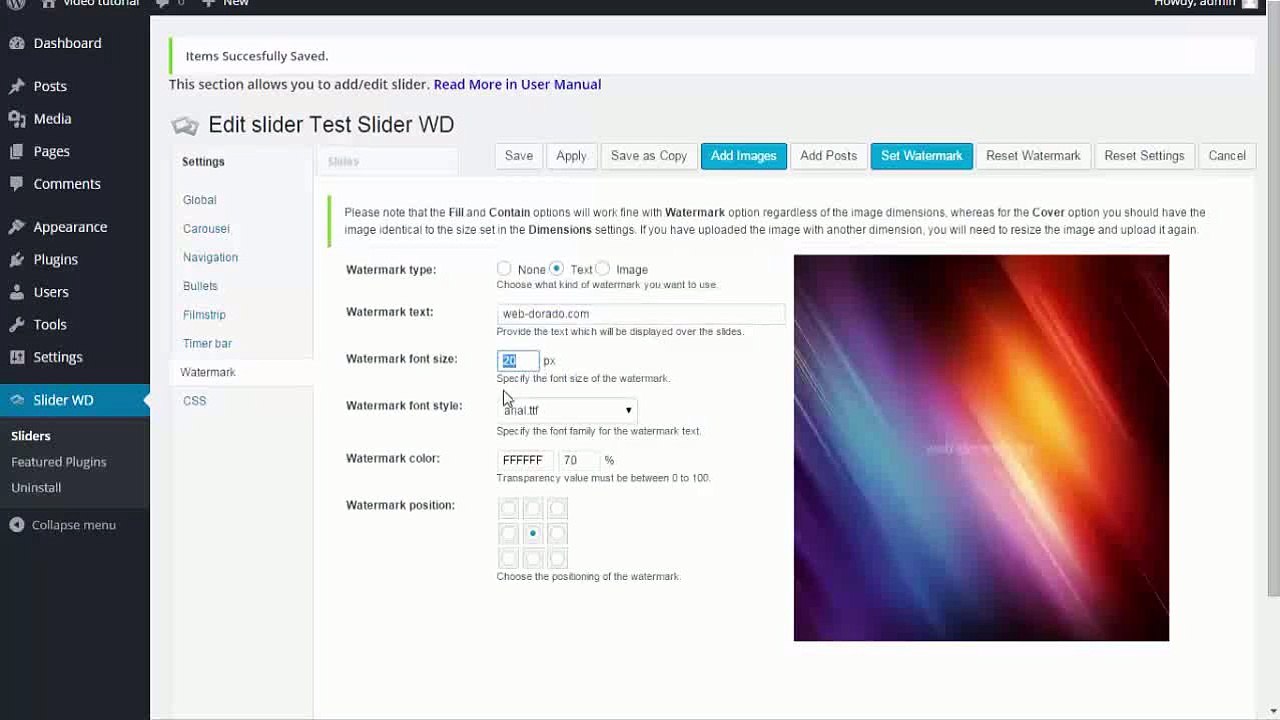Open the Posts pin icon
The width and height of the screenshot is (1280, 720).
point(17,86)
